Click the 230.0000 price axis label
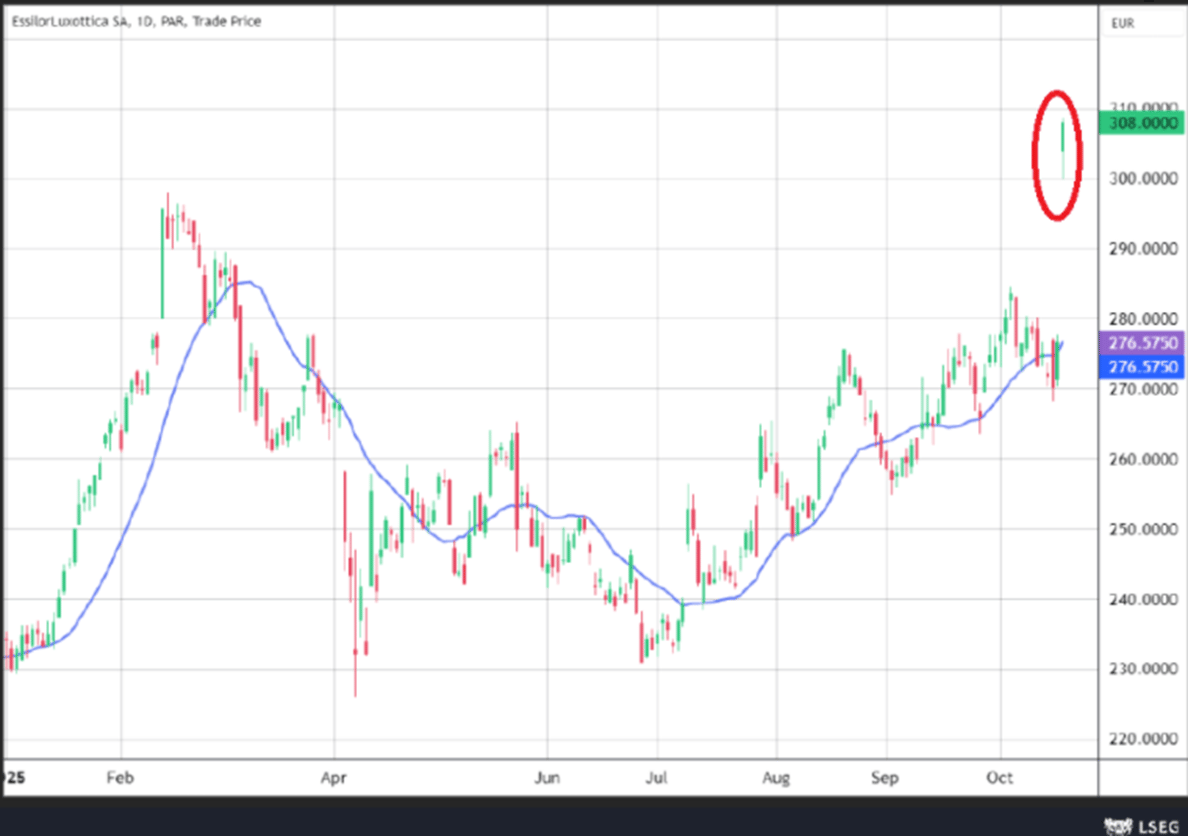This screenshot has width=1188, height=836. pos(1143,669)
